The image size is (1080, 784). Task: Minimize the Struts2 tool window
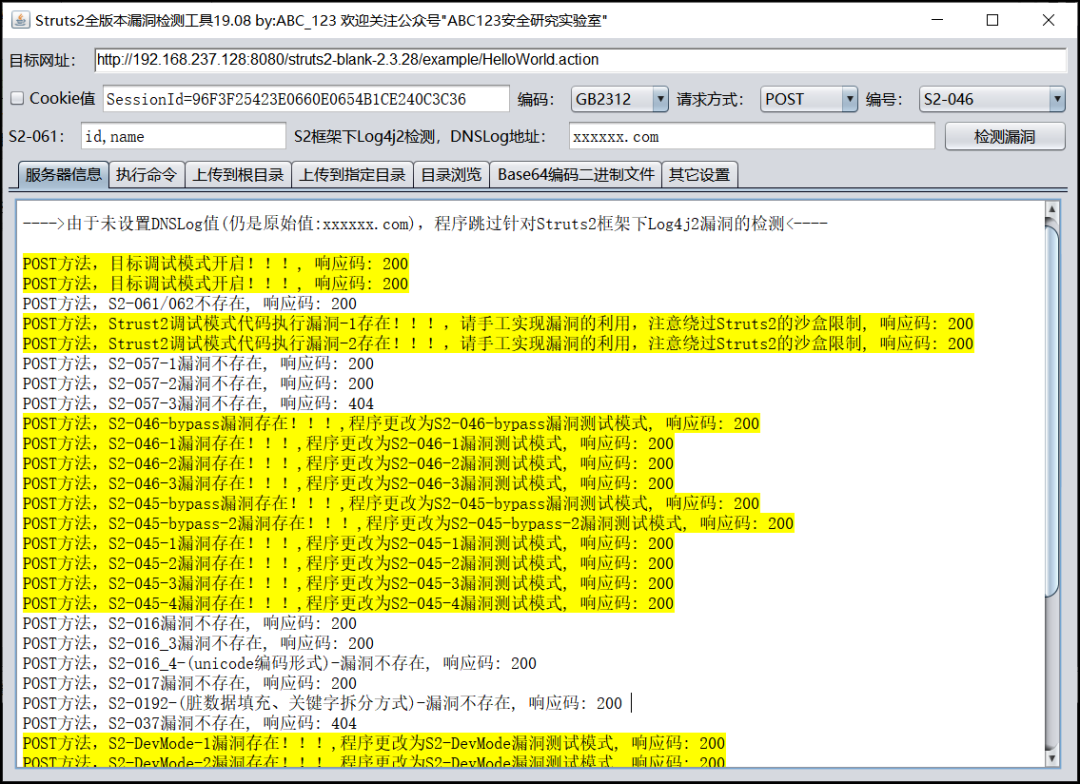(x=937, y=20)
